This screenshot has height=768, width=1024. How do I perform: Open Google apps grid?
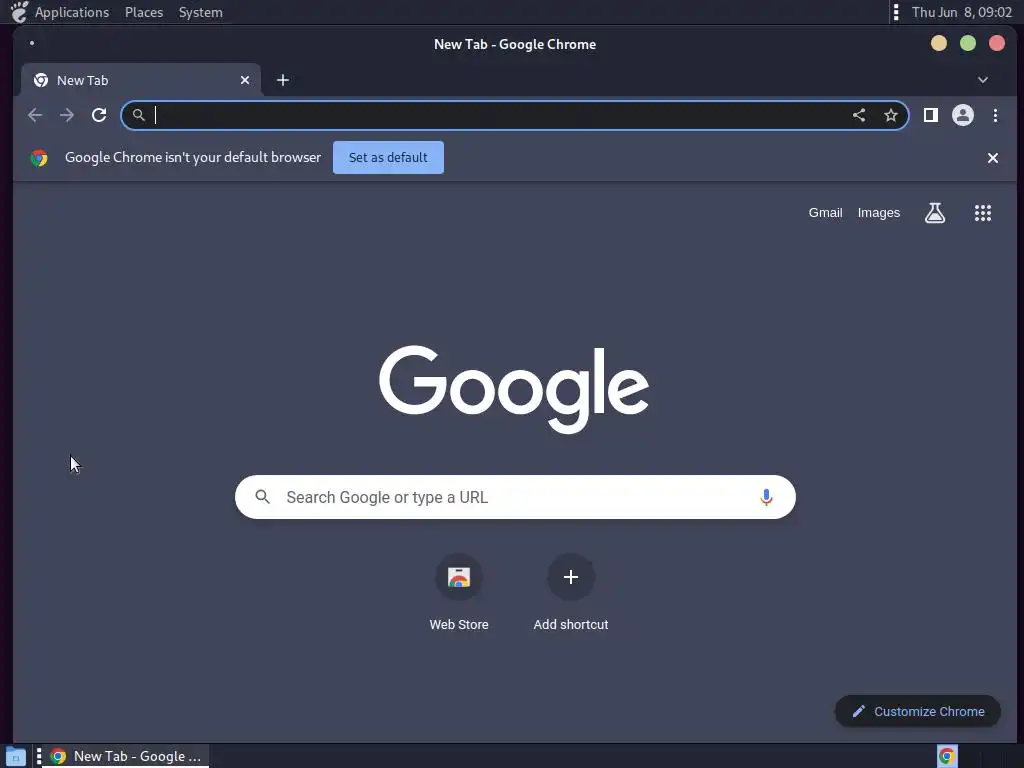click(983, 213)
